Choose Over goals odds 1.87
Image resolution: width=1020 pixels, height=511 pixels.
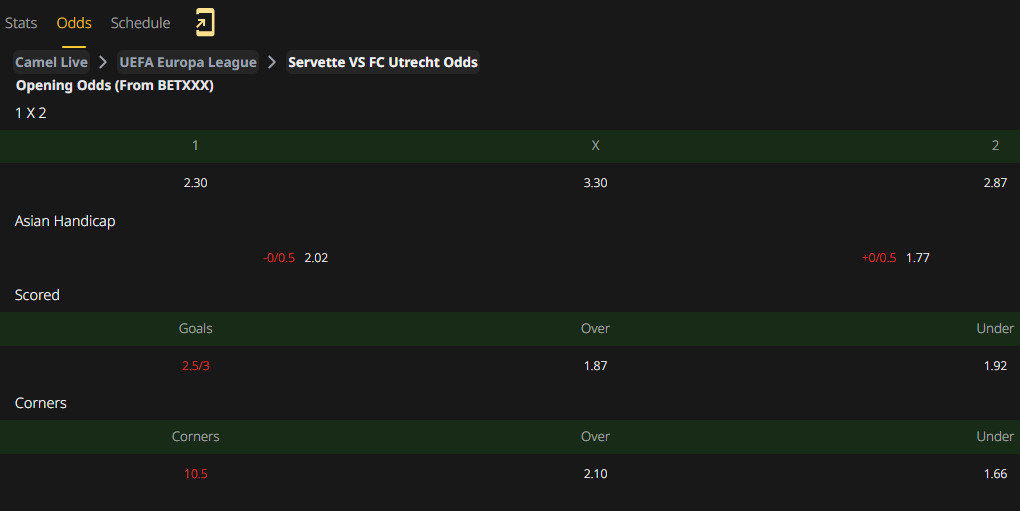click(x=595, y=365)
